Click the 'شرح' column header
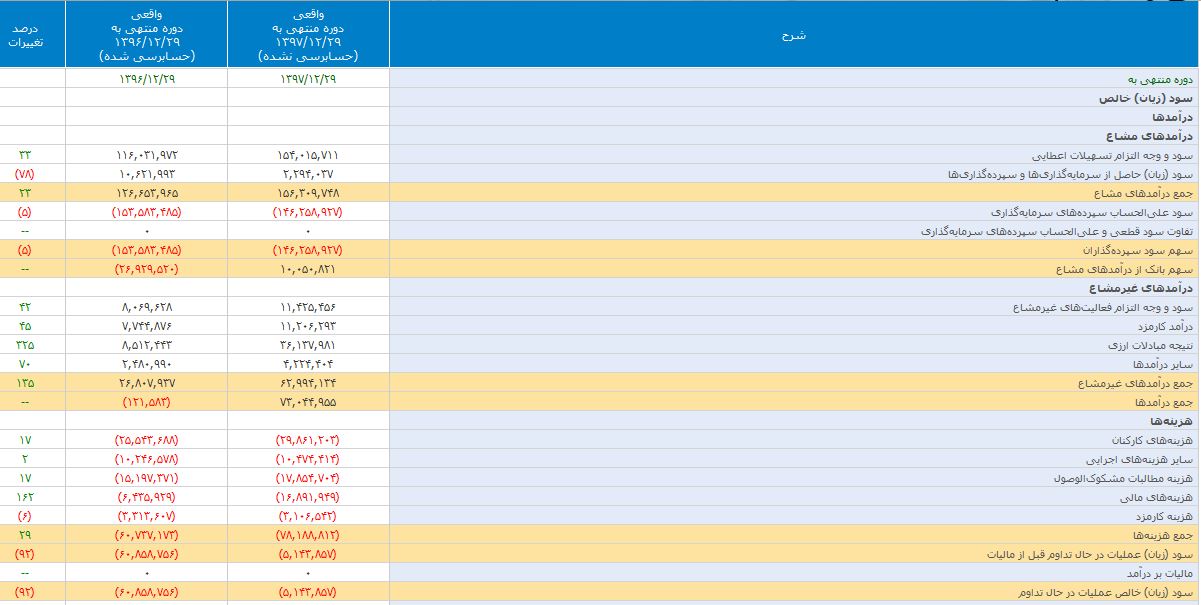 coord(793,35)
